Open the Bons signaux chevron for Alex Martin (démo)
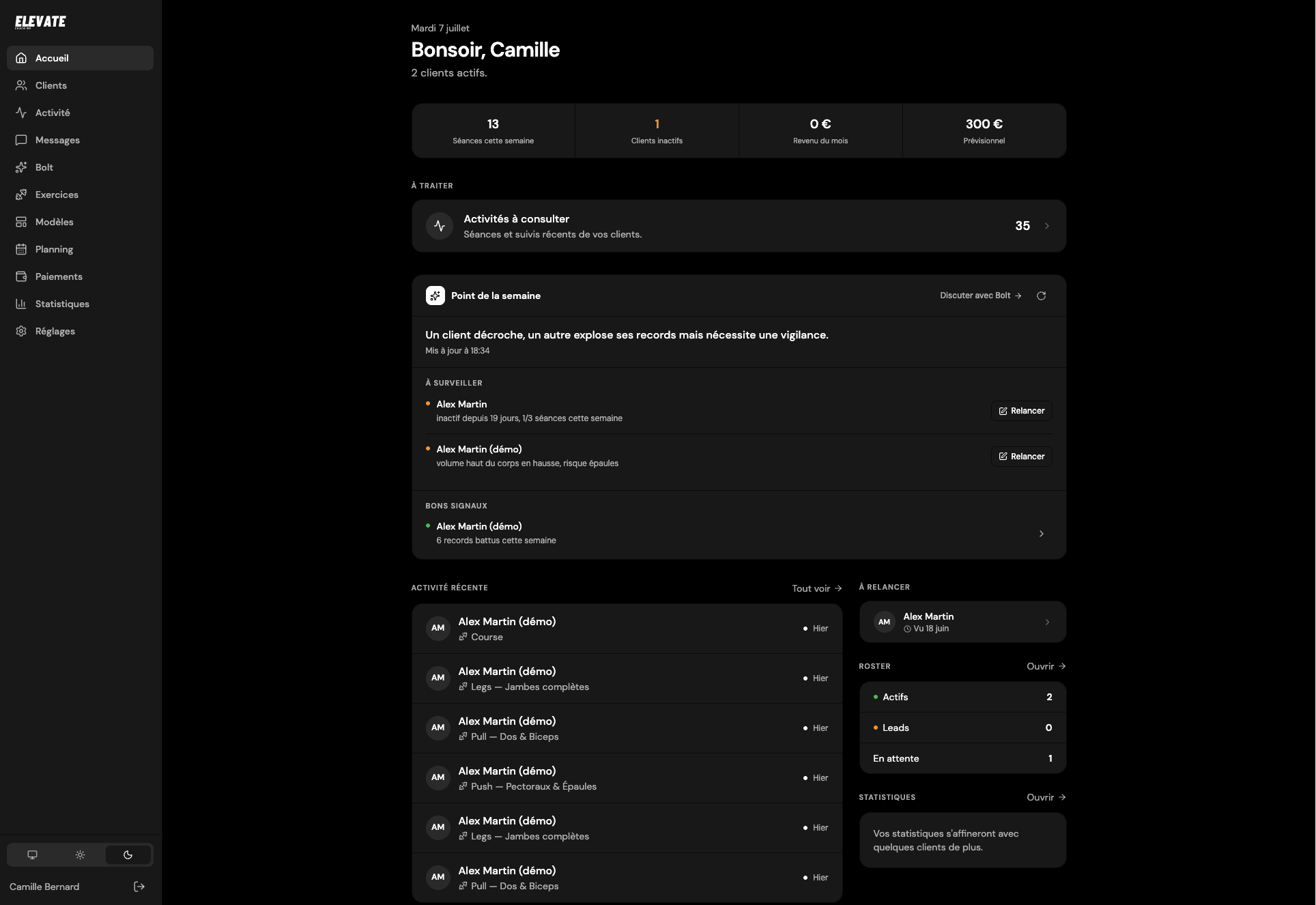 coord(1041,534)
